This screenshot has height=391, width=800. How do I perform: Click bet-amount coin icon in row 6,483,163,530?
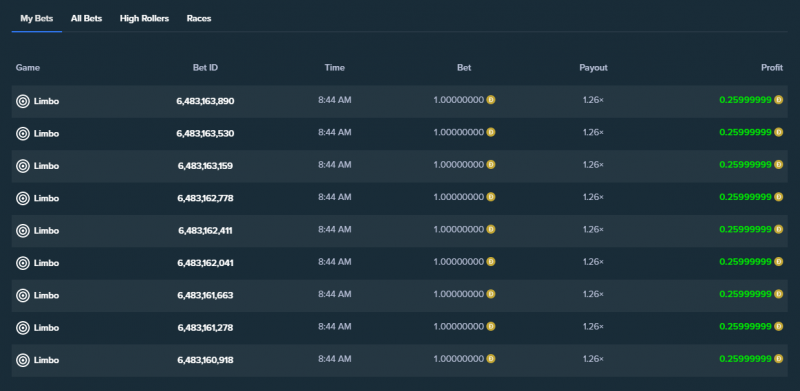491,132
